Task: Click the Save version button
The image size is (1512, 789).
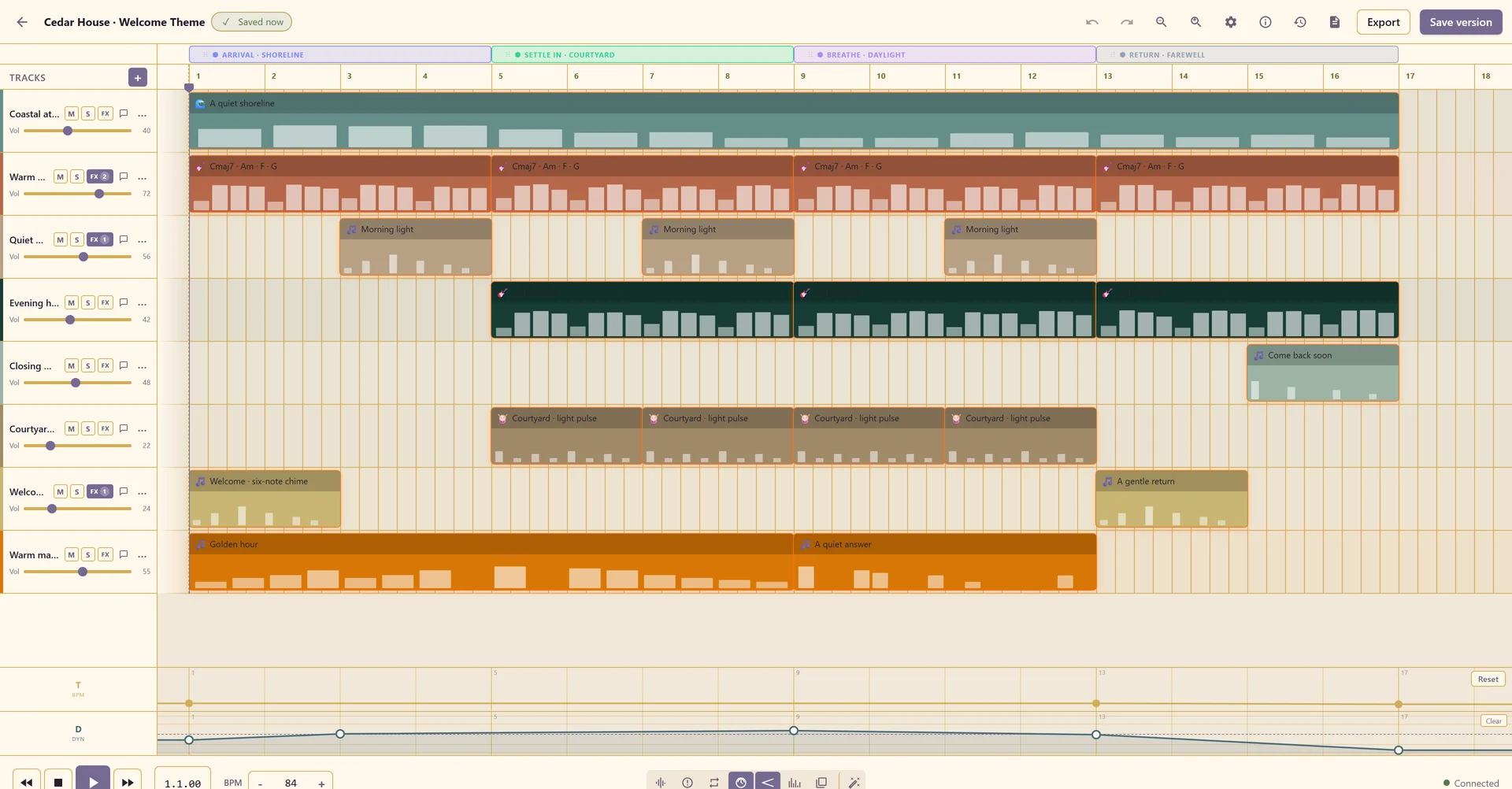Action: (x=1461, y=22)
